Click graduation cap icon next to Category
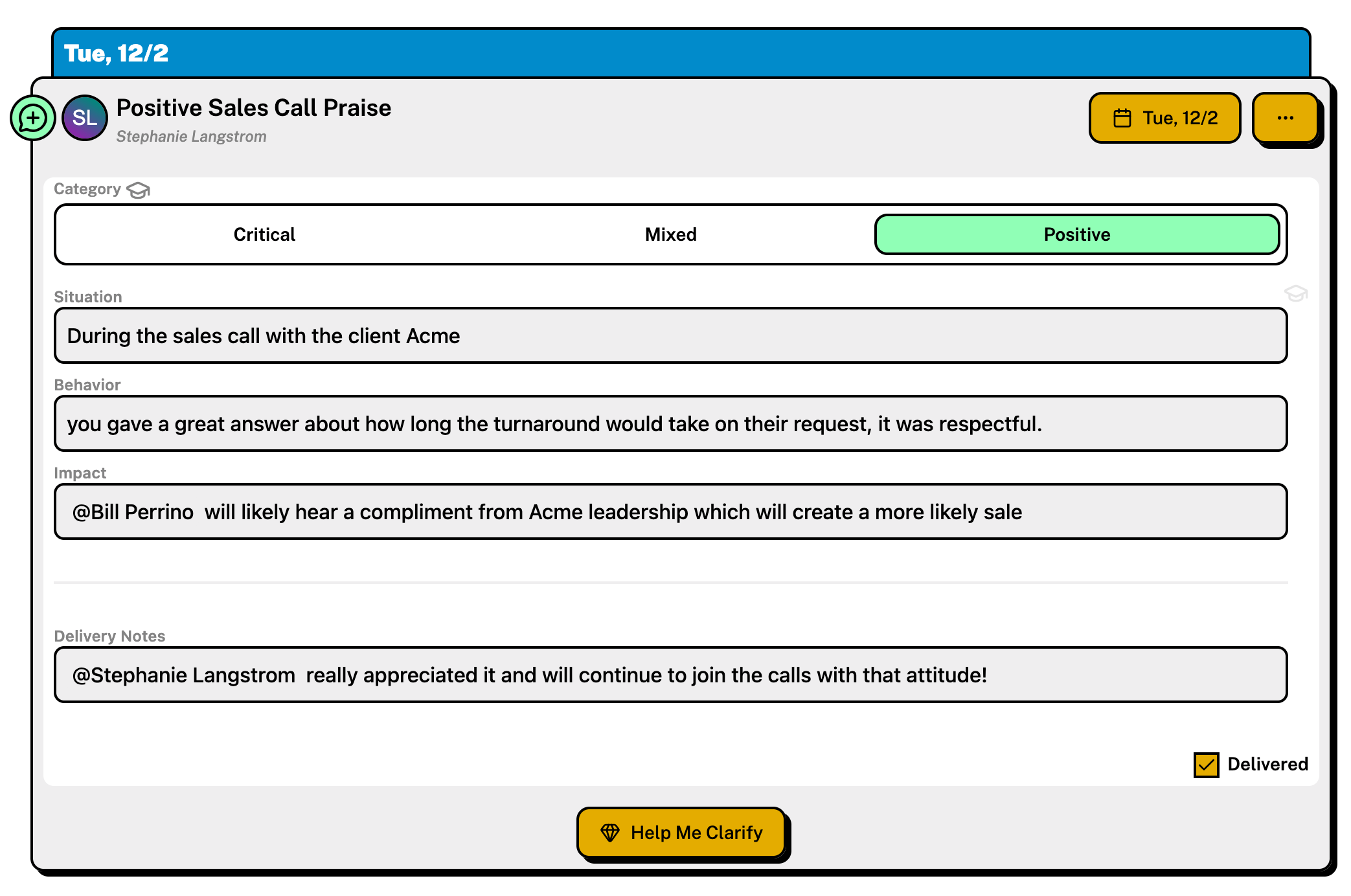The image size is (1351, 896). tap(138, 190)
